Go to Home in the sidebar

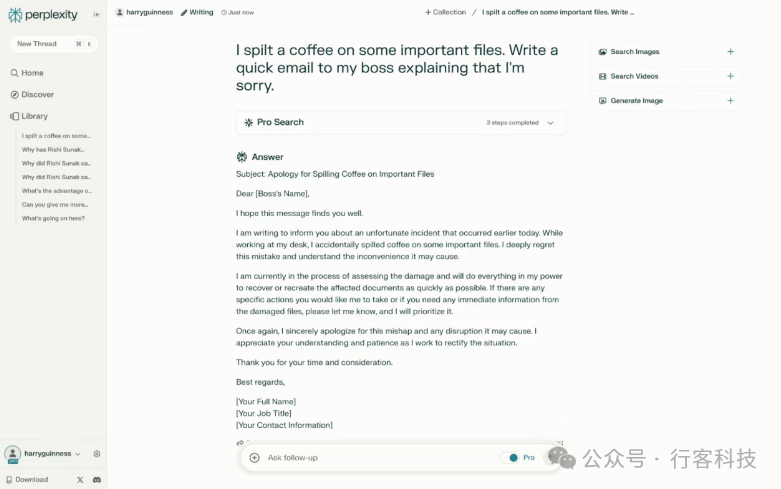pyautogui.click(x=32, y=73)
